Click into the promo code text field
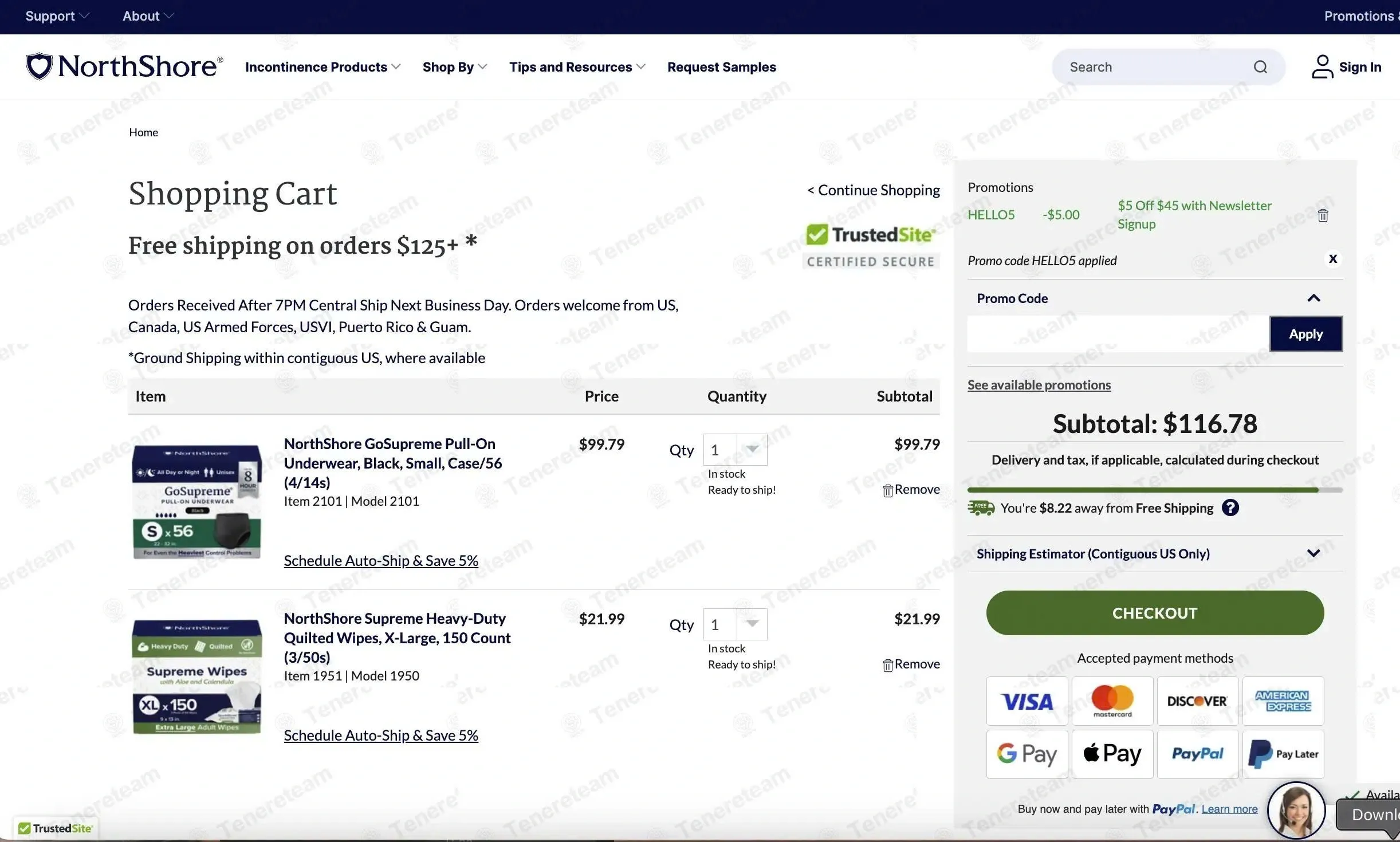This screenshot has height=842, width=1400. pos(1118,334)
